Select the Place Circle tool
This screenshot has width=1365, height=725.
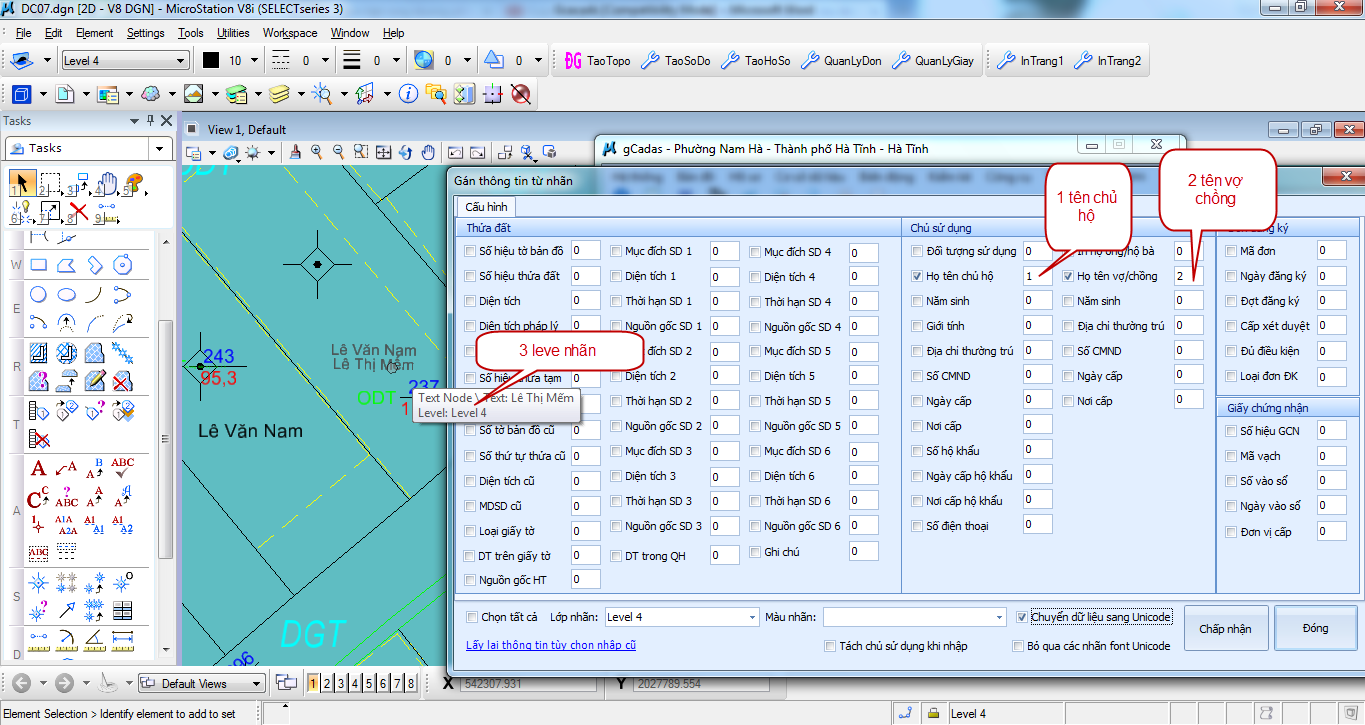(x=38, y=294)
